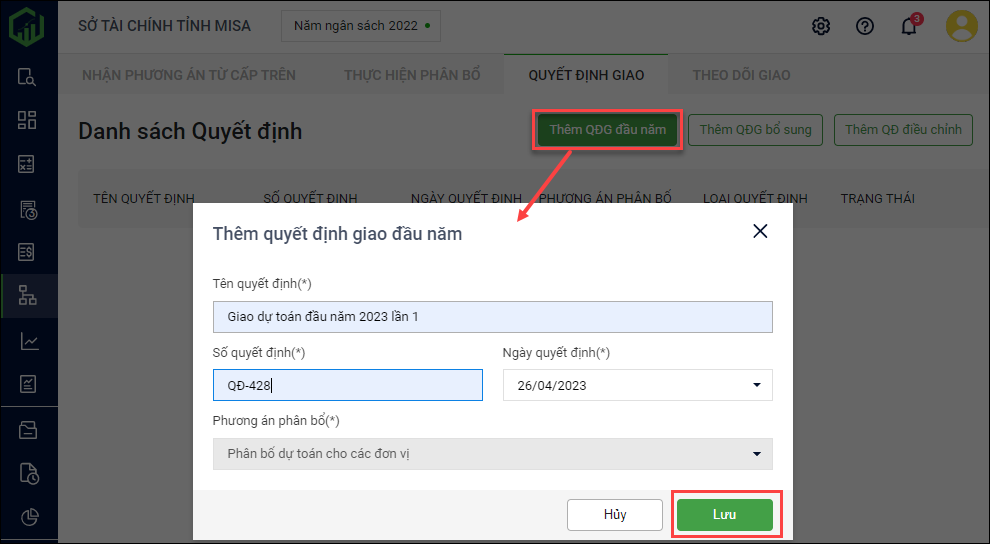Open the Năm ngân sách 2022 selector
990x544 pixels.
coord(361,26)
